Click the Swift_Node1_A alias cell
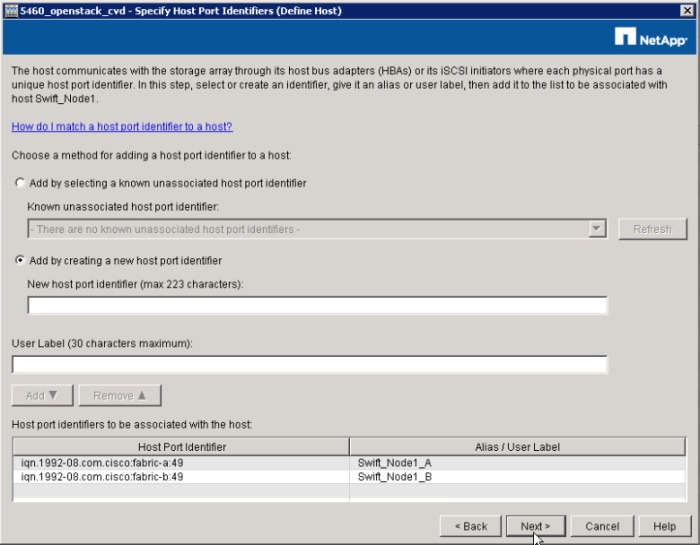The width and height of the screenshot is (700, 545). coord(517,463)
